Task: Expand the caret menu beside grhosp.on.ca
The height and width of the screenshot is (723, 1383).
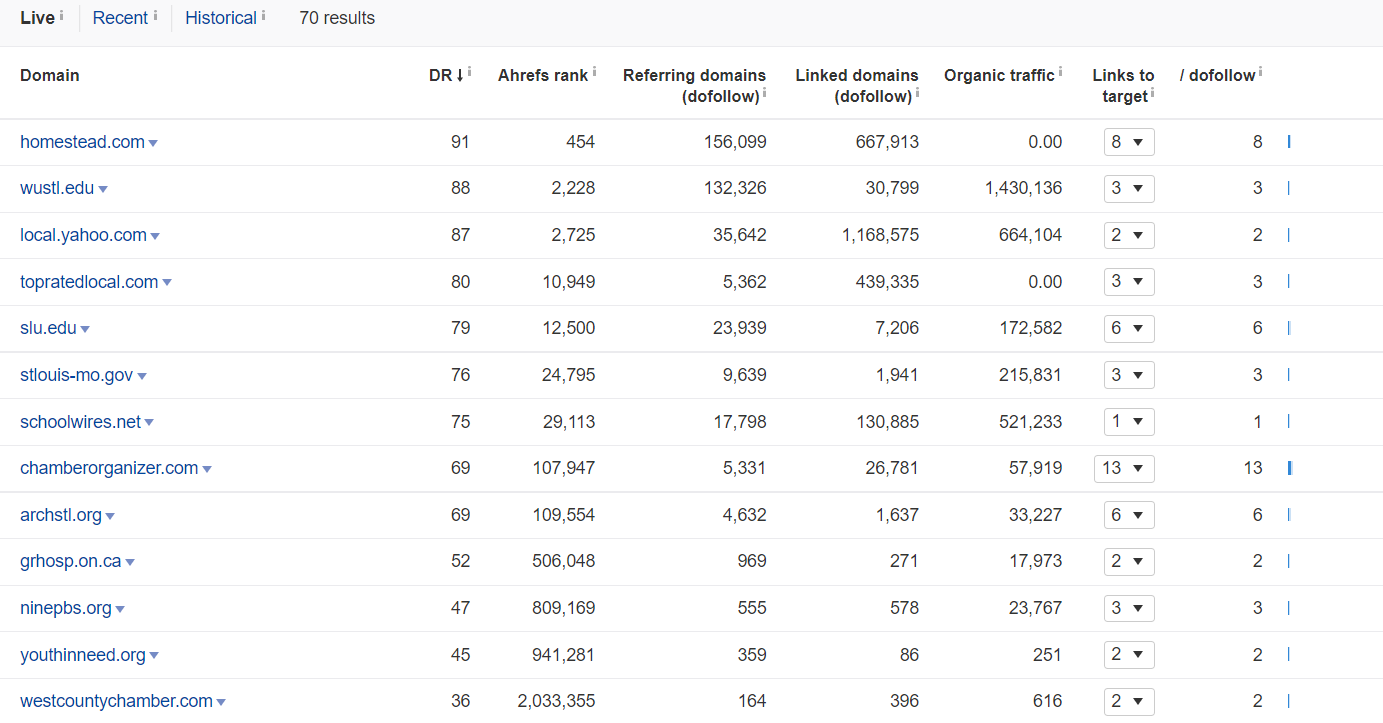Action: point(130,563)
